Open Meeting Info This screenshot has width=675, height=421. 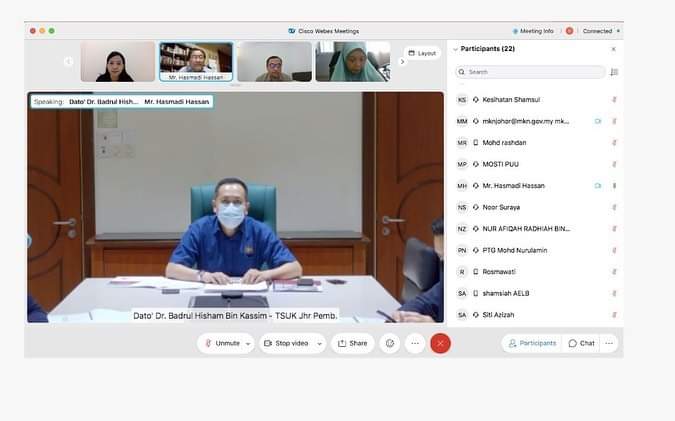tap(533, 31)
